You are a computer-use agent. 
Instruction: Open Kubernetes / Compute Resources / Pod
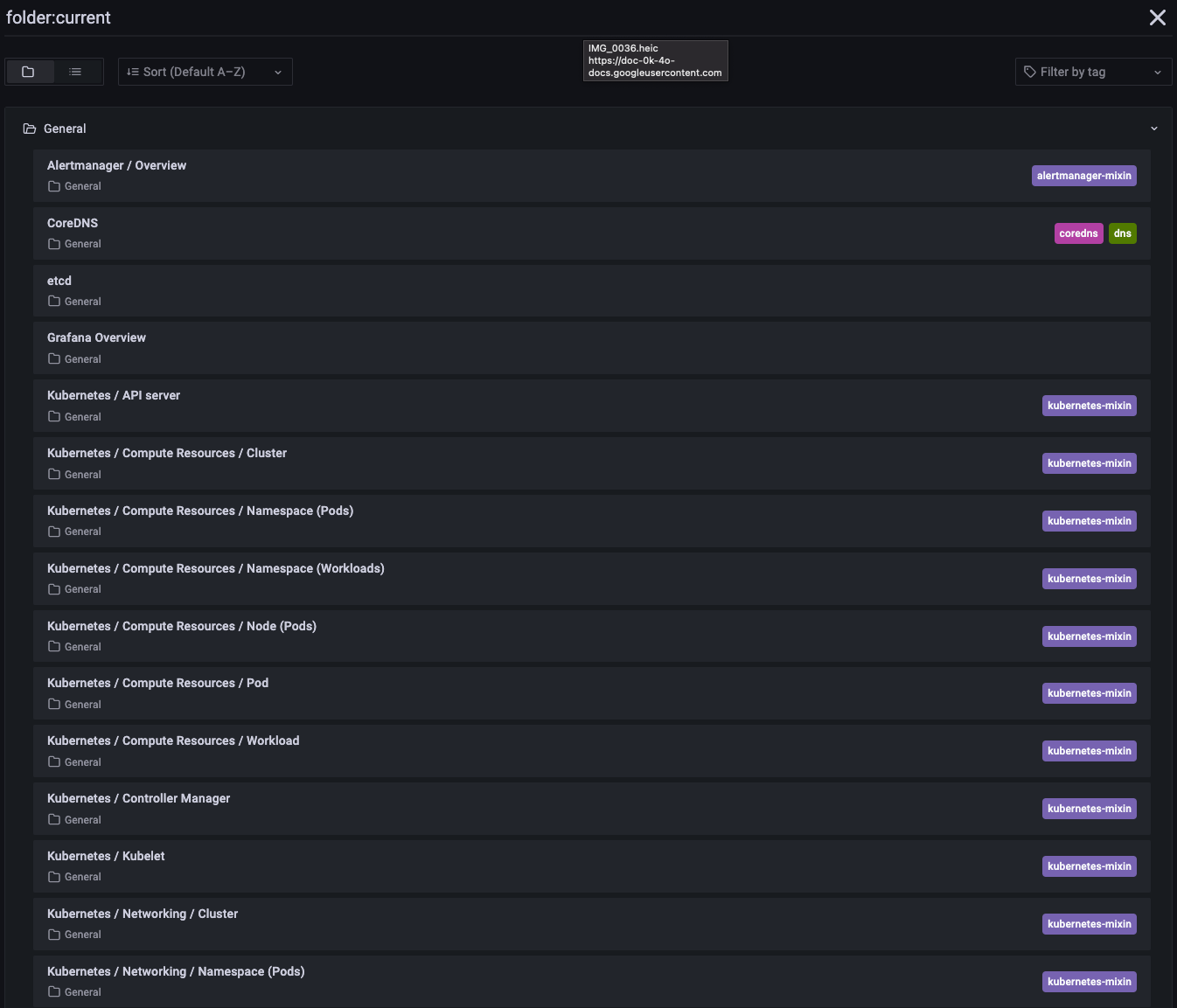(157, 683)
